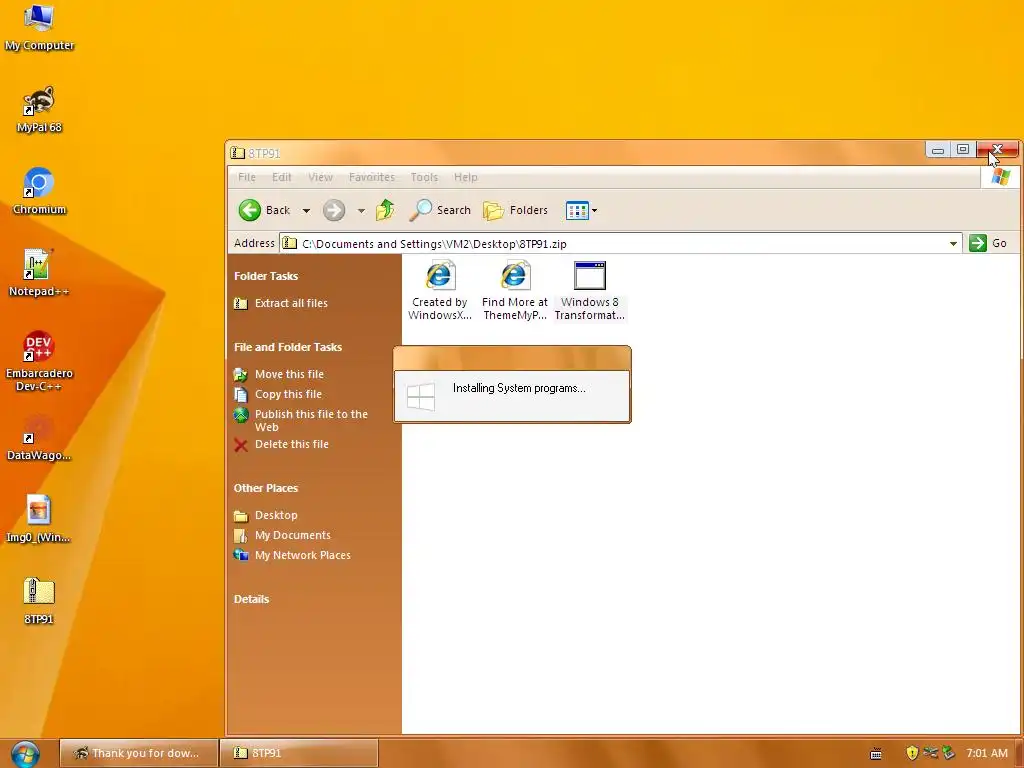
Task: Go to My Documents in Other Places
Action: pyautogui.click(x=293, y=536)
